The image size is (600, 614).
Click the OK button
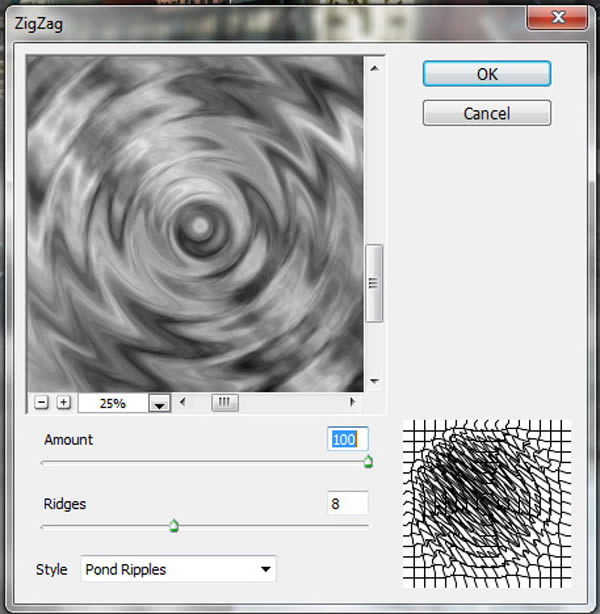pos(487,74)
